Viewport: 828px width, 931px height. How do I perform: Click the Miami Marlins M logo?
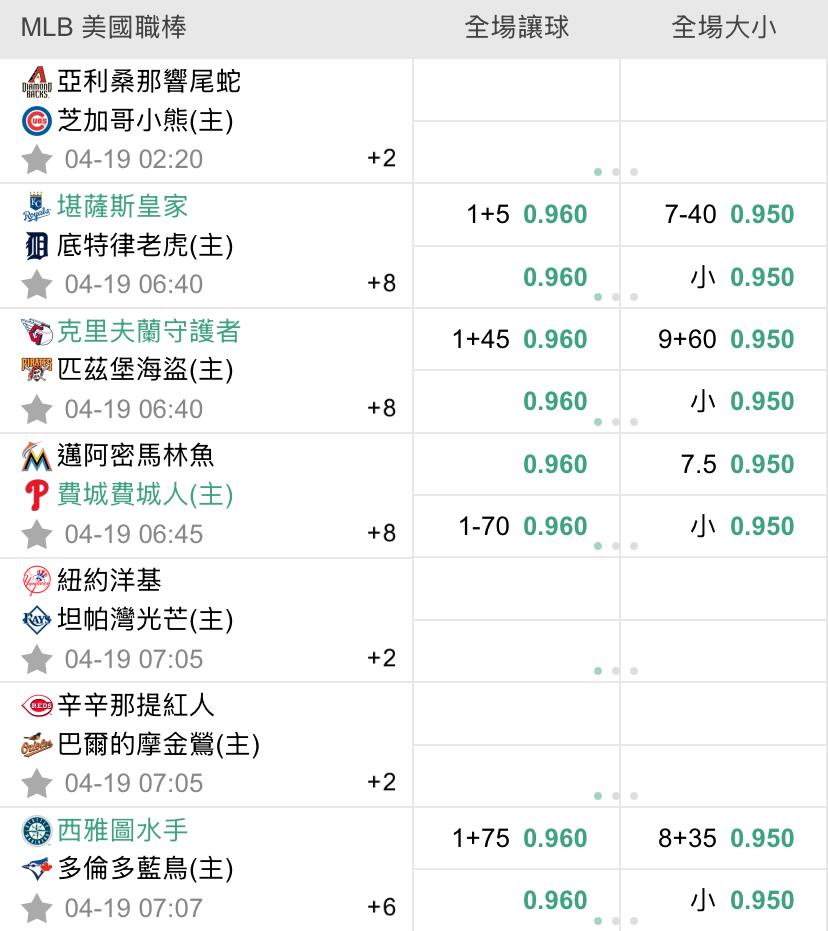[37, 457]
